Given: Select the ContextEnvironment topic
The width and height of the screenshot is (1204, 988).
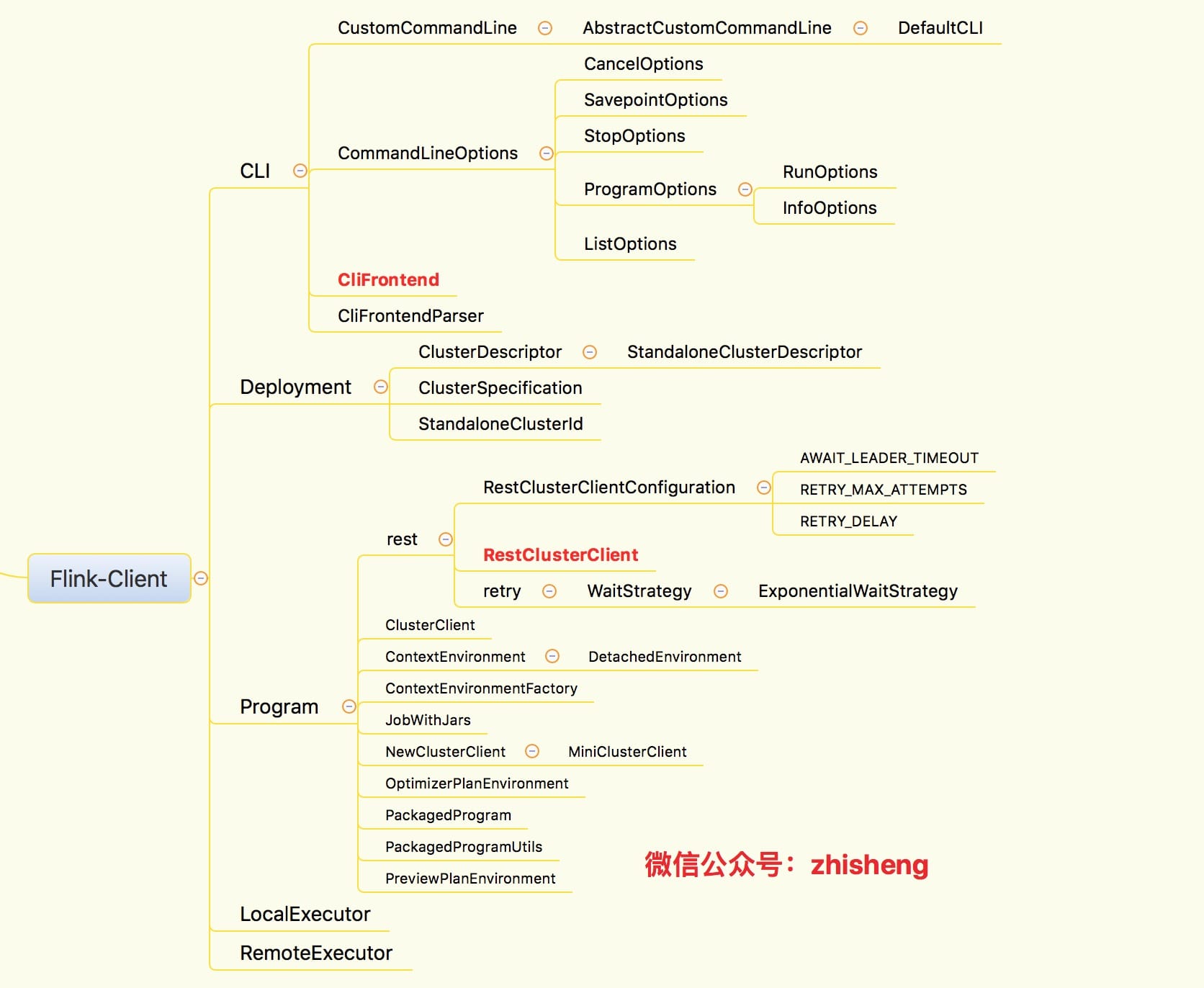Looking at the screenshot, I should (x=455, y=657).
